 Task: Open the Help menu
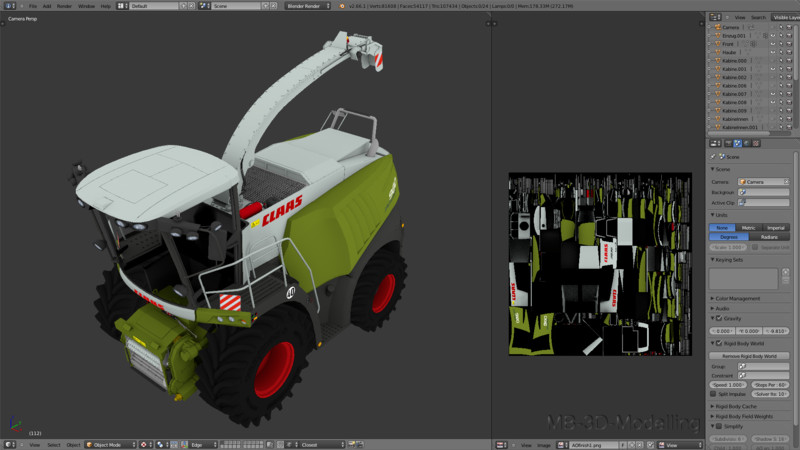[x=105, y=6]
